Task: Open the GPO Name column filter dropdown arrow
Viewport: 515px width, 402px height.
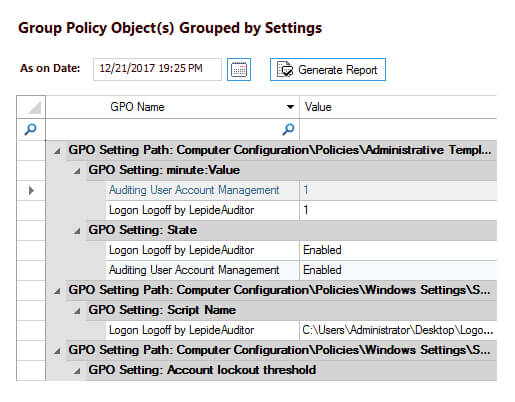Action: [x=290, y=107]
